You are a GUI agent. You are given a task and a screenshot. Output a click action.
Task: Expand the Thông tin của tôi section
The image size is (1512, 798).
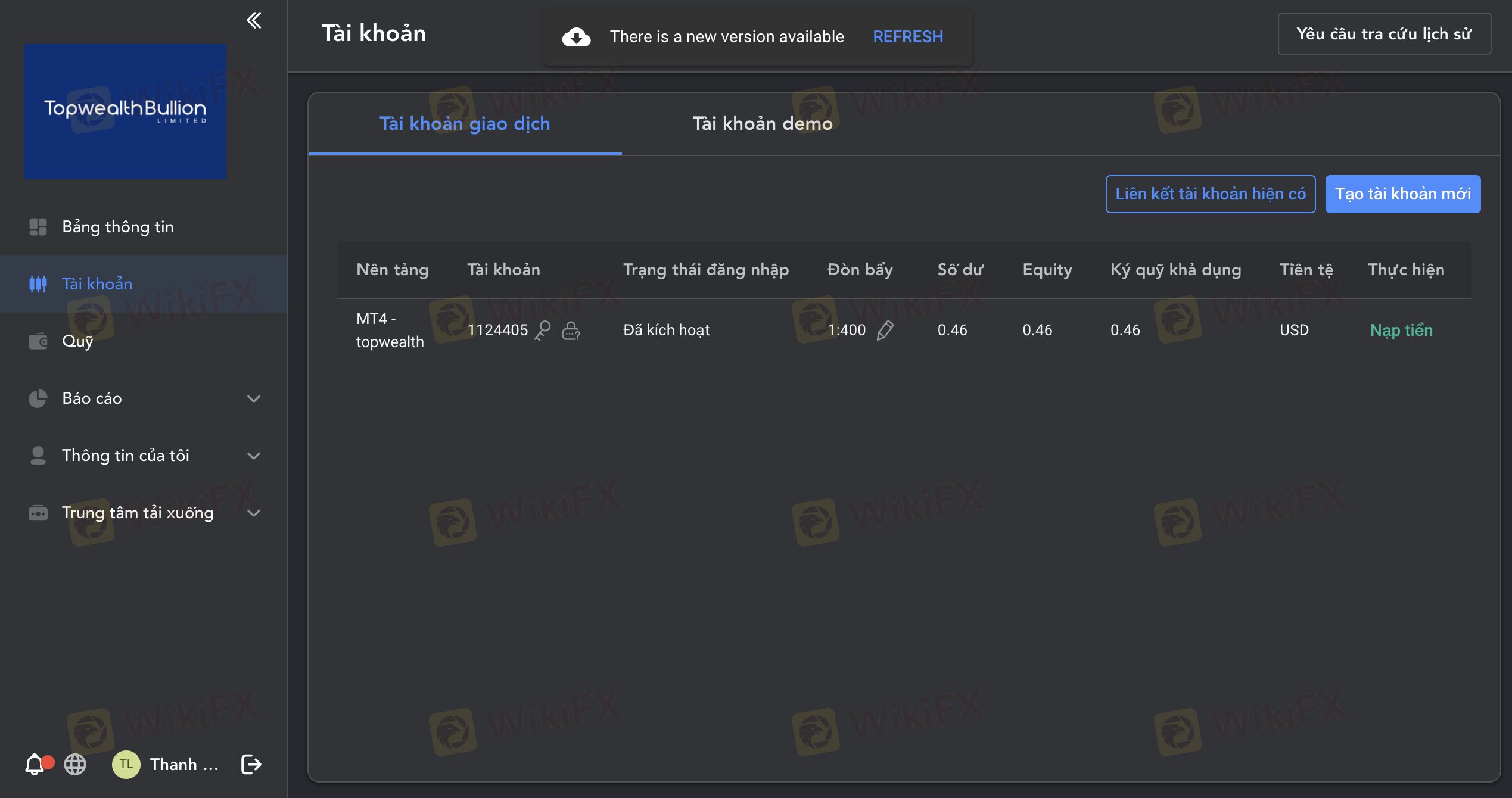tap(254, 456)
